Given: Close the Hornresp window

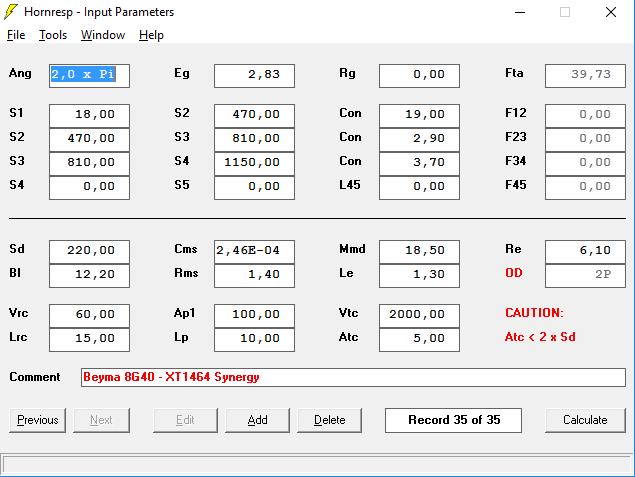Looking at the screenshot, I should (x=611, y=12).
